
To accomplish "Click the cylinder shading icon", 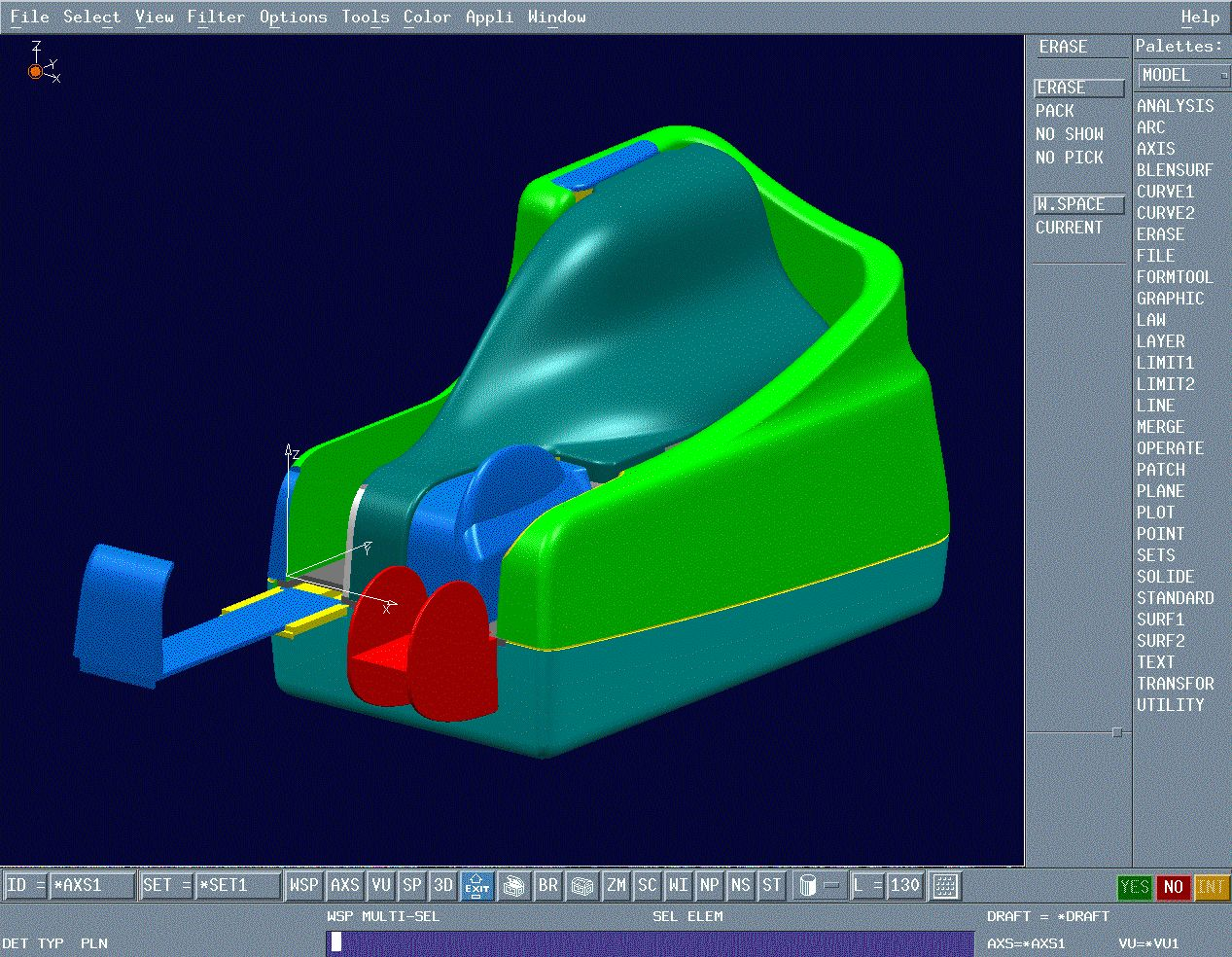I will click(807, 886).
